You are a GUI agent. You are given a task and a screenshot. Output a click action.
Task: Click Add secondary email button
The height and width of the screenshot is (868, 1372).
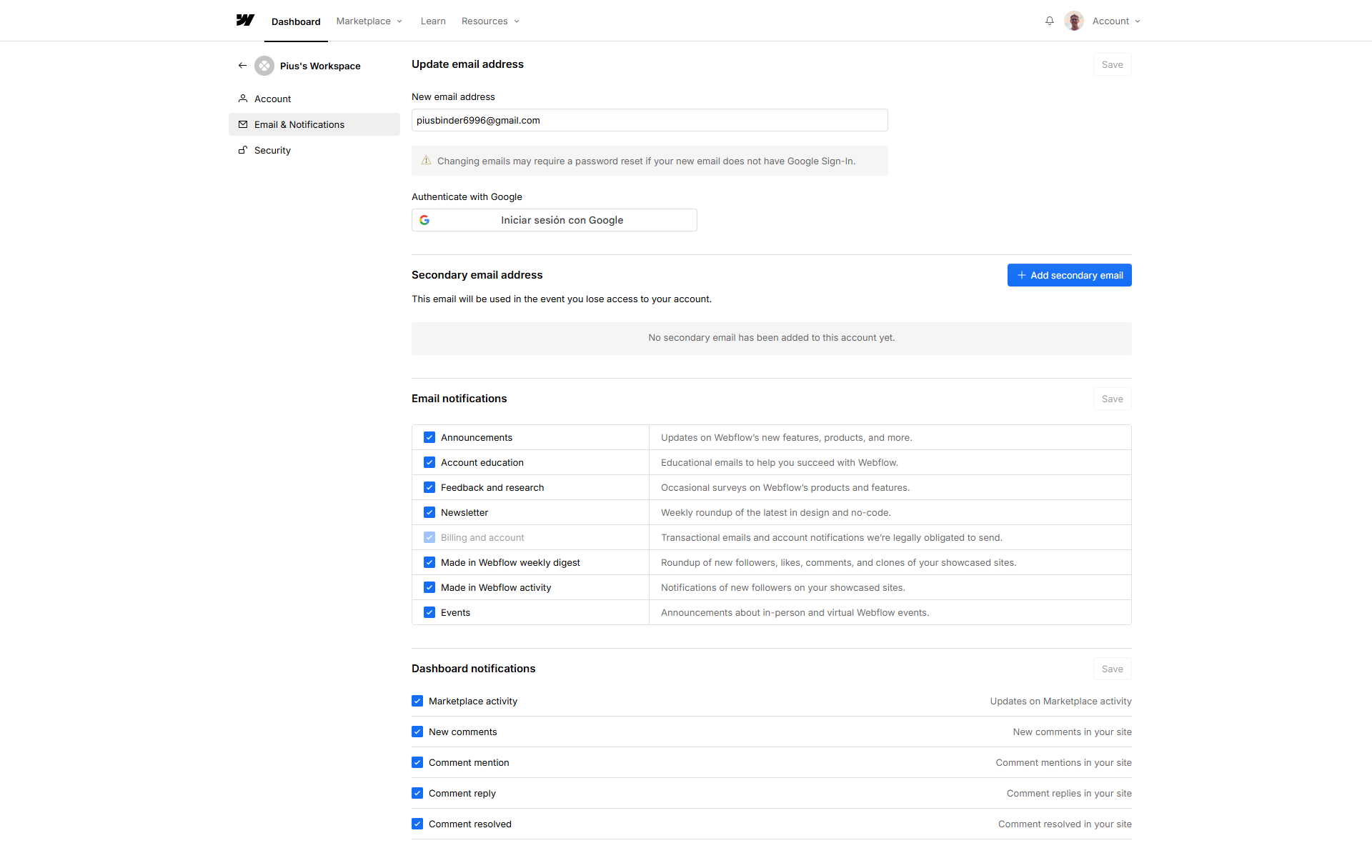pyautogui.click(x=1069, y=275)
